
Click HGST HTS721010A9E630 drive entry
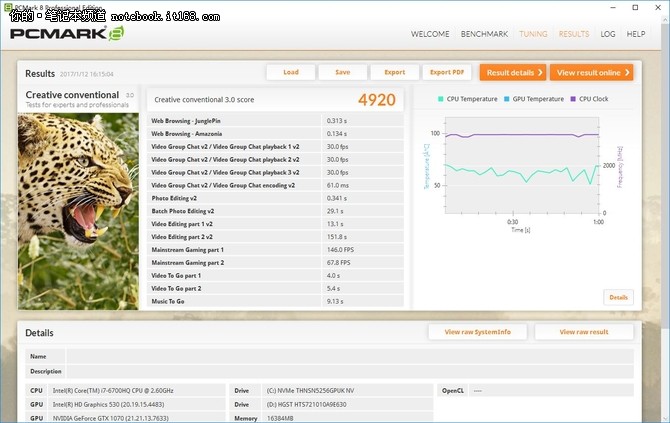[x=306, y=404]
